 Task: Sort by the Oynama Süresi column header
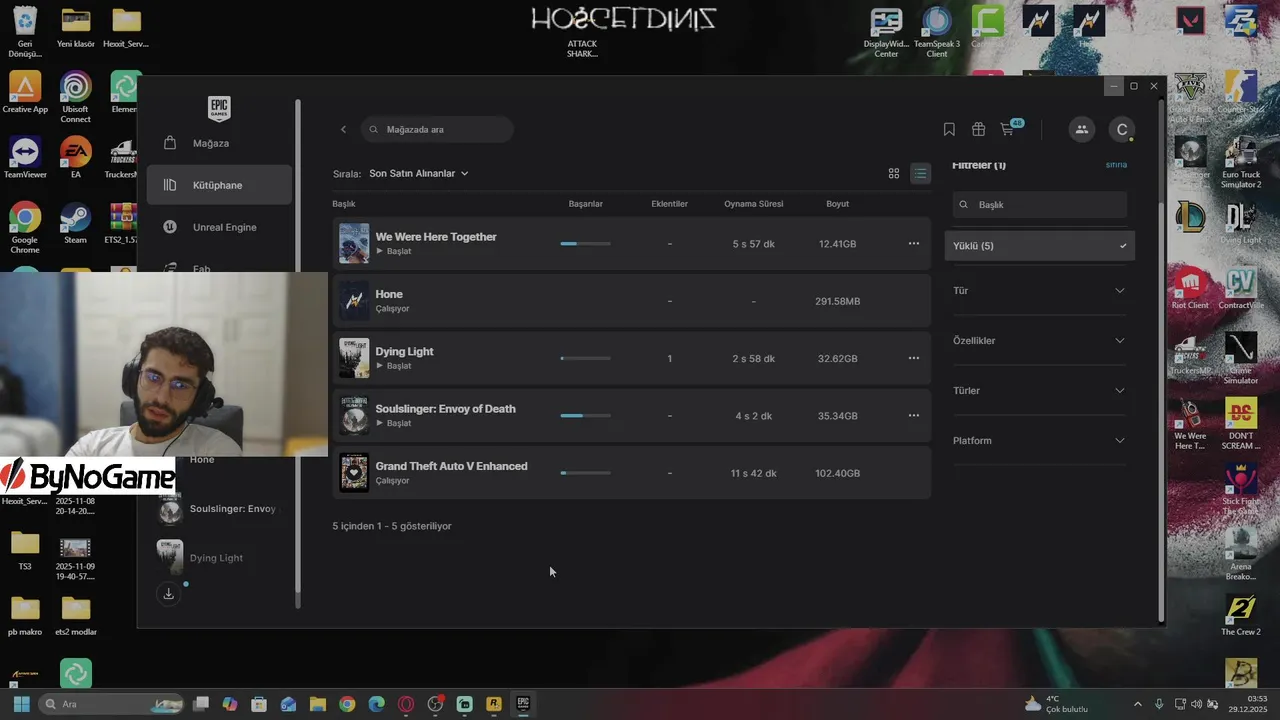(x=754, y=204)
